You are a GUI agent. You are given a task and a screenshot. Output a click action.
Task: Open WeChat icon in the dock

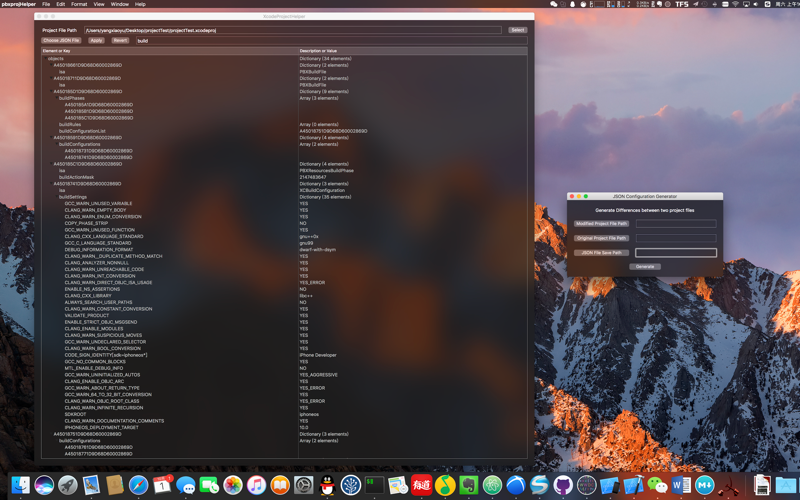(657, 485)
